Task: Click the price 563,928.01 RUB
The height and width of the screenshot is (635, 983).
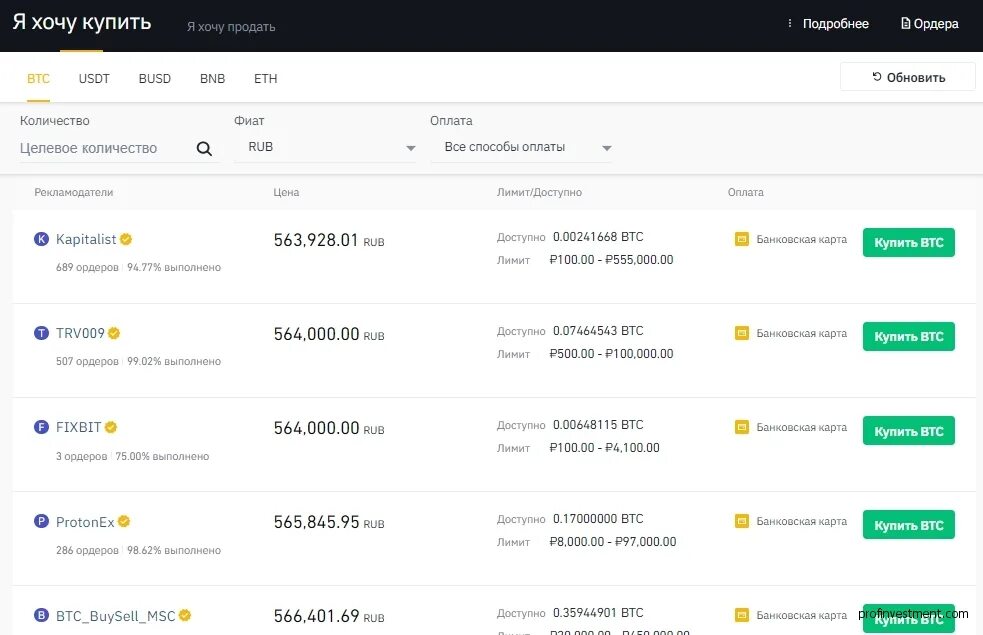Action: [x=329, y=240]
